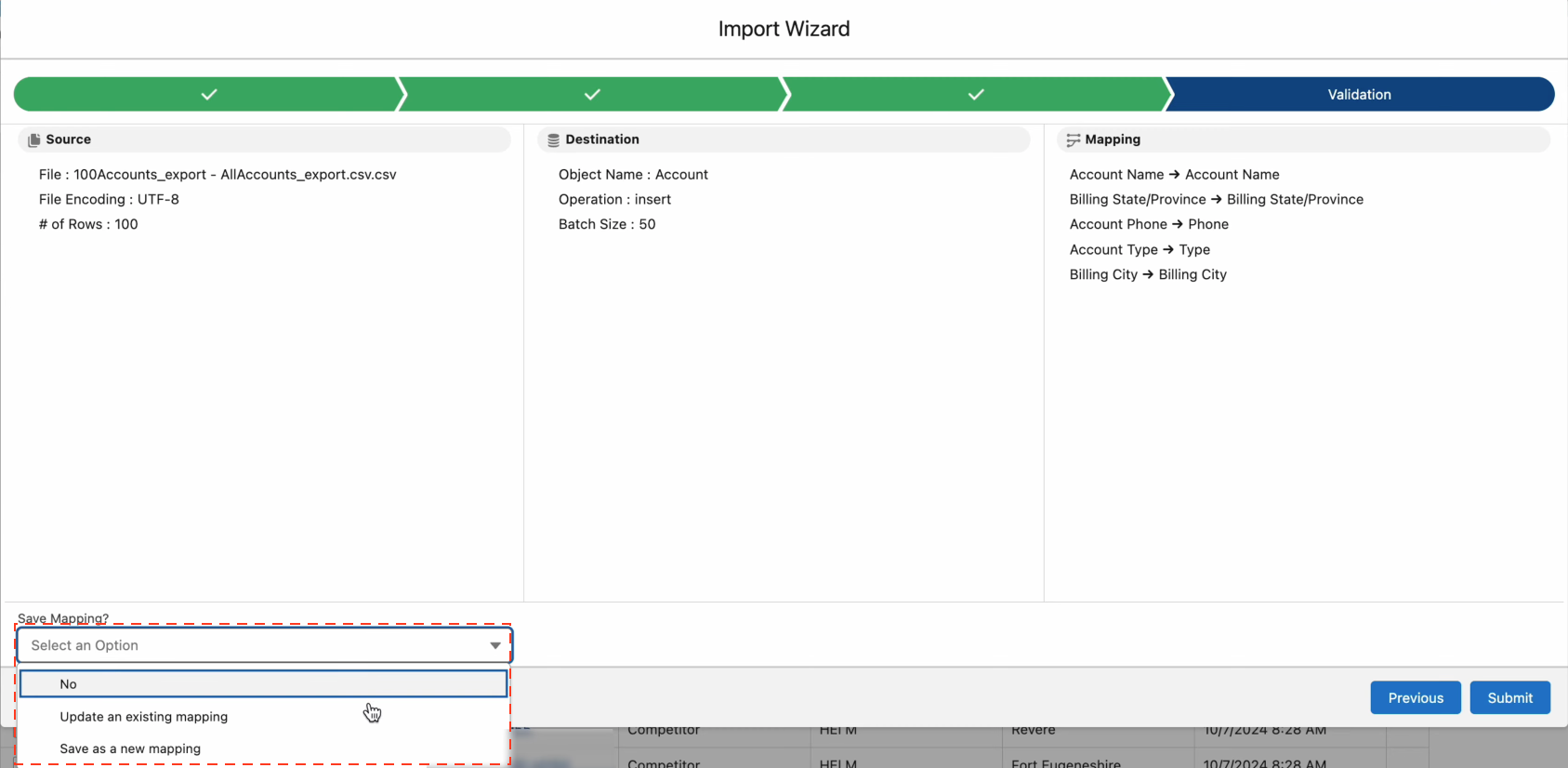Viewport: 1568px width, 768px height.
Task: Select "Update an existing mapping" option
Action: pos(144,717)
